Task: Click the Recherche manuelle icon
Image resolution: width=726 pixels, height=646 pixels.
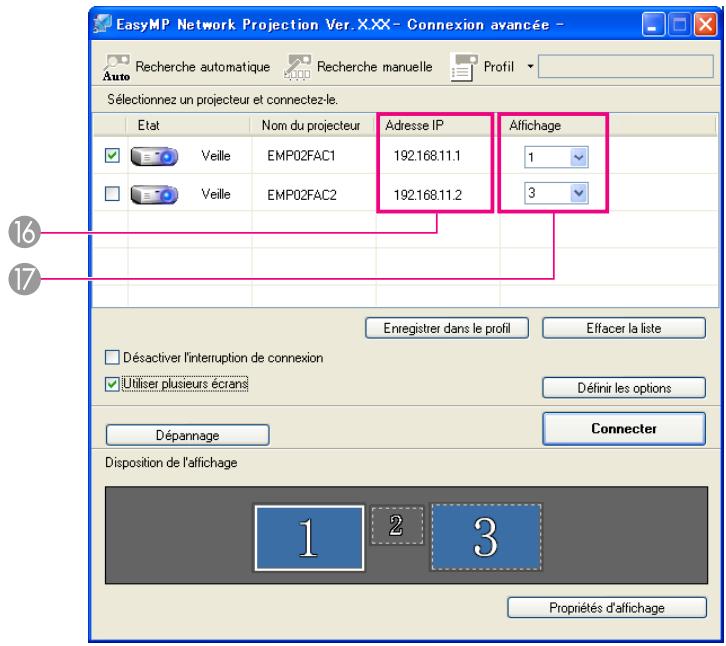Action: pyautogui.click(x=297, y=68)
